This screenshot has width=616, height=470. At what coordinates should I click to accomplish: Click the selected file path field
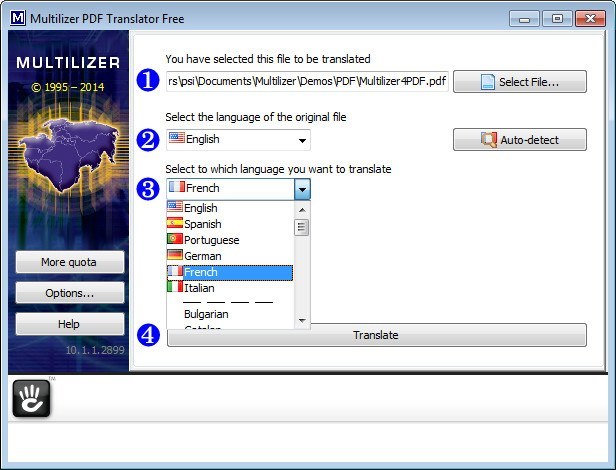(x=307, y=81)
